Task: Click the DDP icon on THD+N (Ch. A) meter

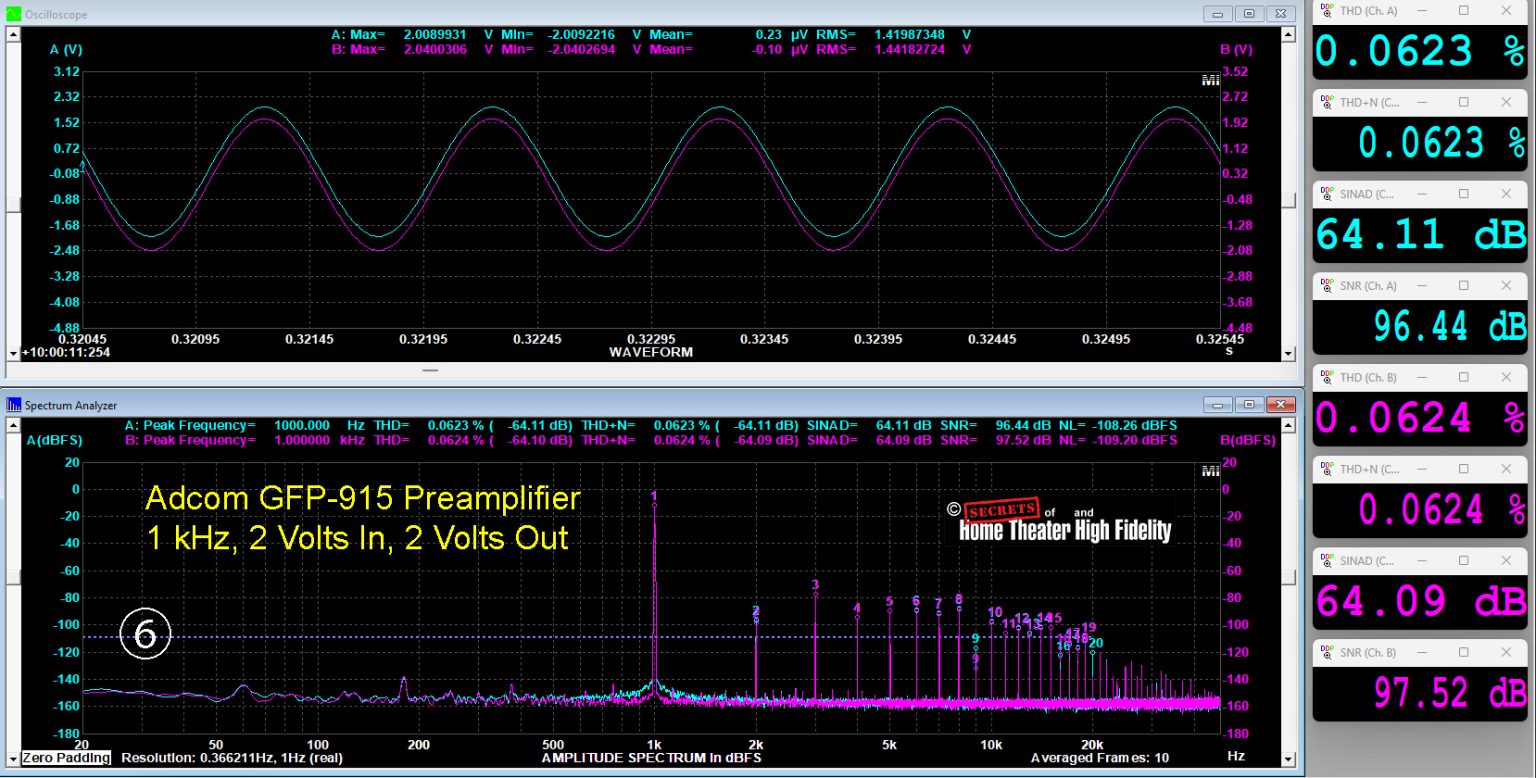Action: point(1328,101)
